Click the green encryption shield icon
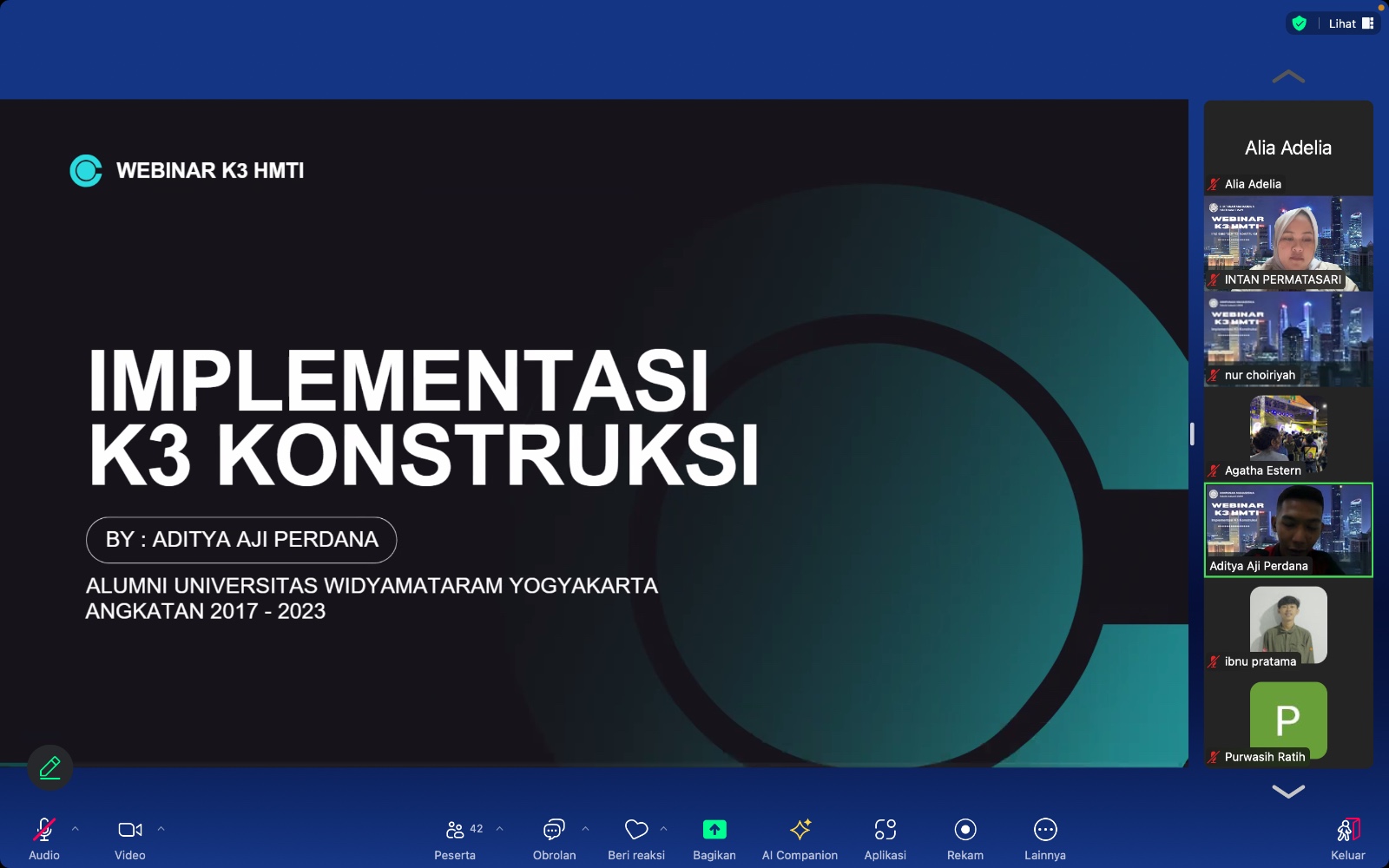The width and height of the screenshot is (1389, 868). tap(1300, 23)
